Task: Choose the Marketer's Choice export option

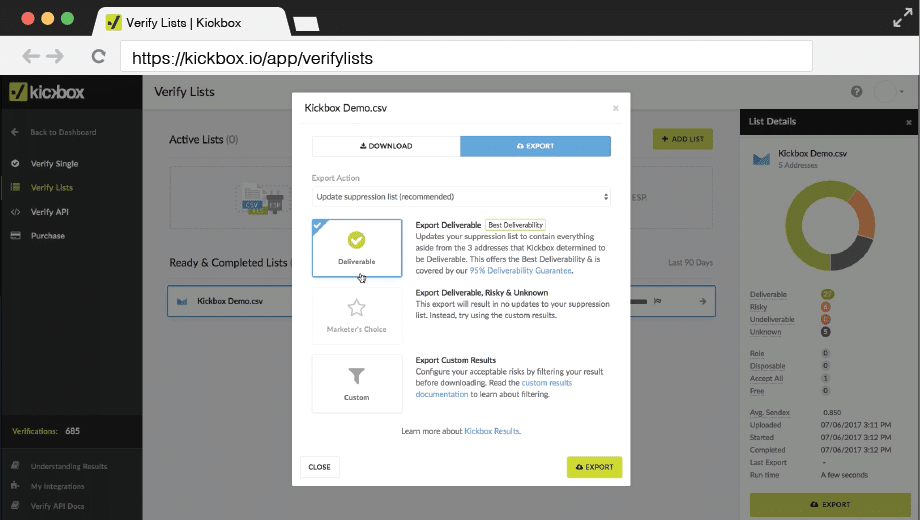Action: coord(357,316)
